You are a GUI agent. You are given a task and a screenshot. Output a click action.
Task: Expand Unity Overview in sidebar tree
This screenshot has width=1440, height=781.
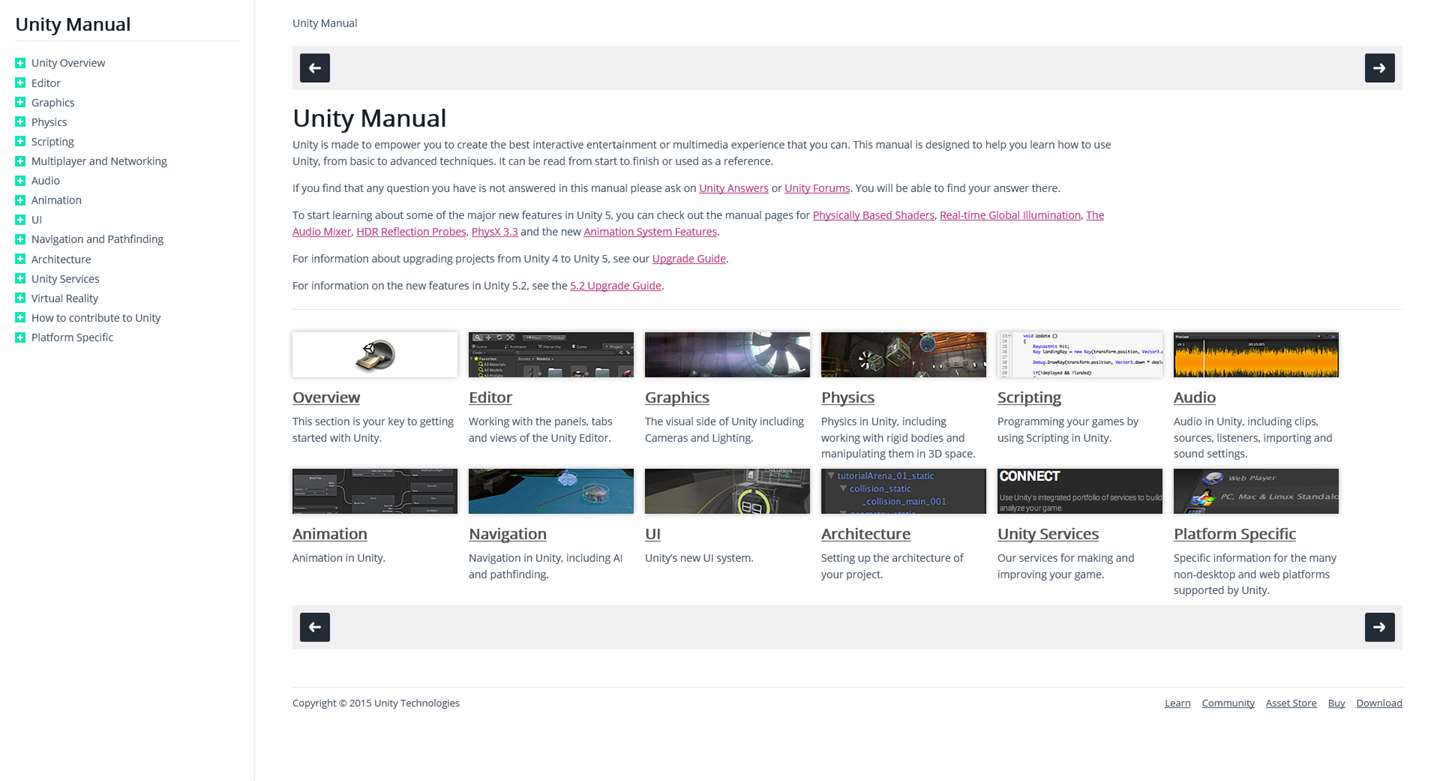[20, 63]
